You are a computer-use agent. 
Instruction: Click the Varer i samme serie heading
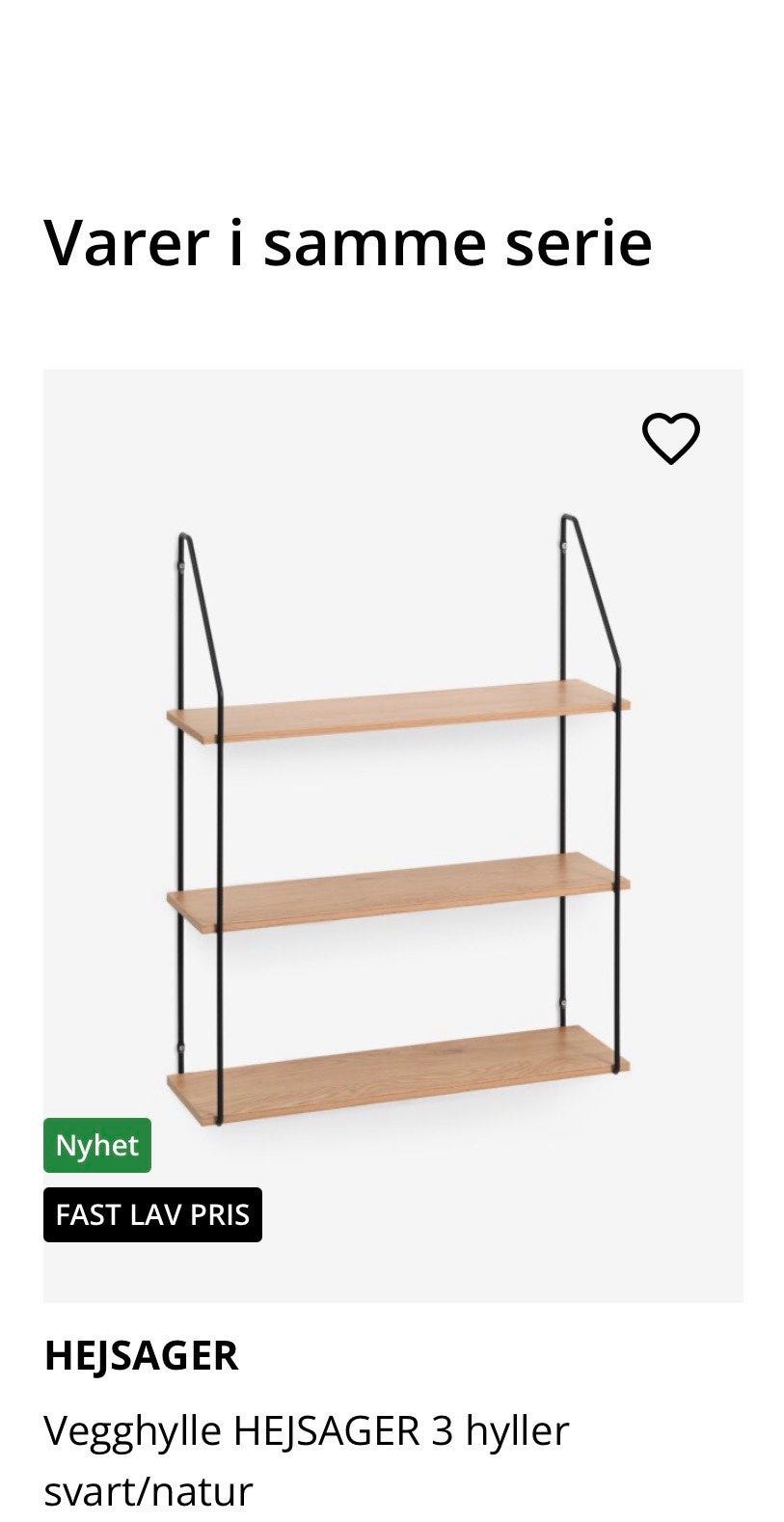pyautogui.click(x=348, y=242)
